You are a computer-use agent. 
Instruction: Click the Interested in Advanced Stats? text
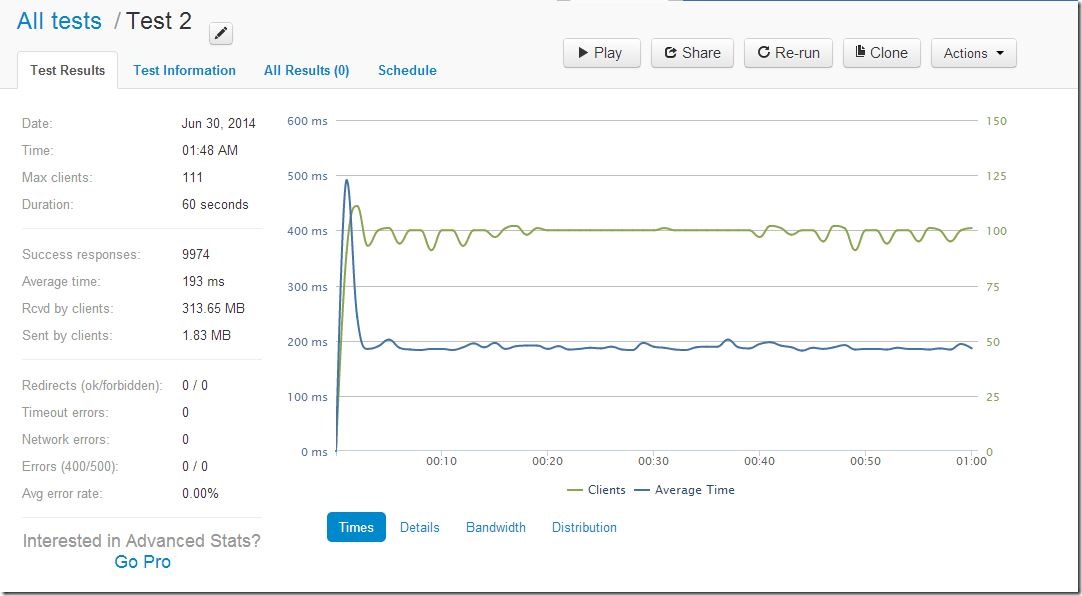pos(142,541)
